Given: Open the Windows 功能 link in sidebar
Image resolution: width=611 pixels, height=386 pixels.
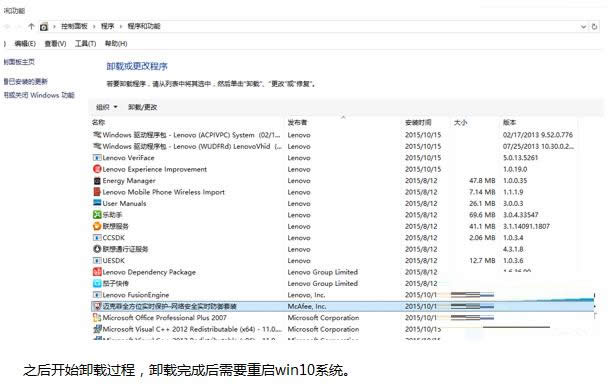Looking at the screenshot, I should pos(39,95).
